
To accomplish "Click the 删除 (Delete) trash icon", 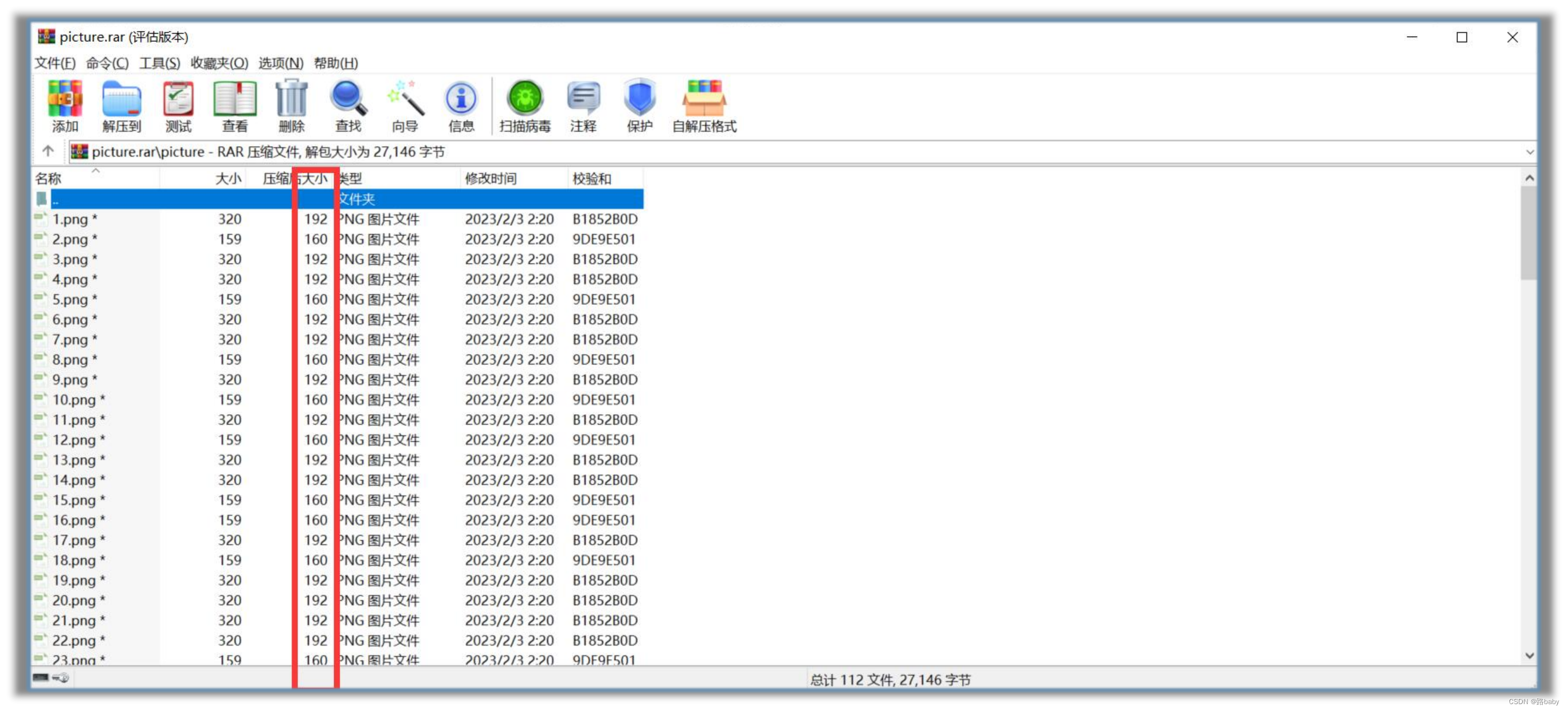I will coord(291,99).
